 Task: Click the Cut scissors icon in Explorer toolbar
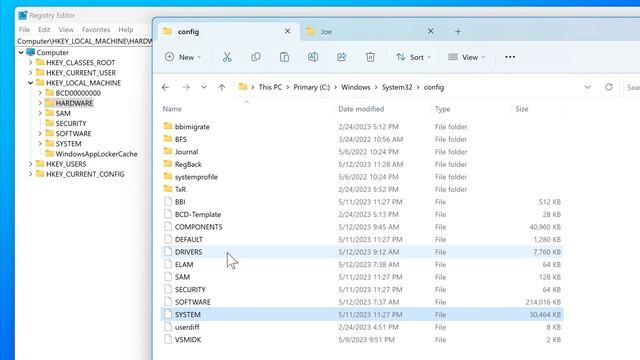pos(227,57)
